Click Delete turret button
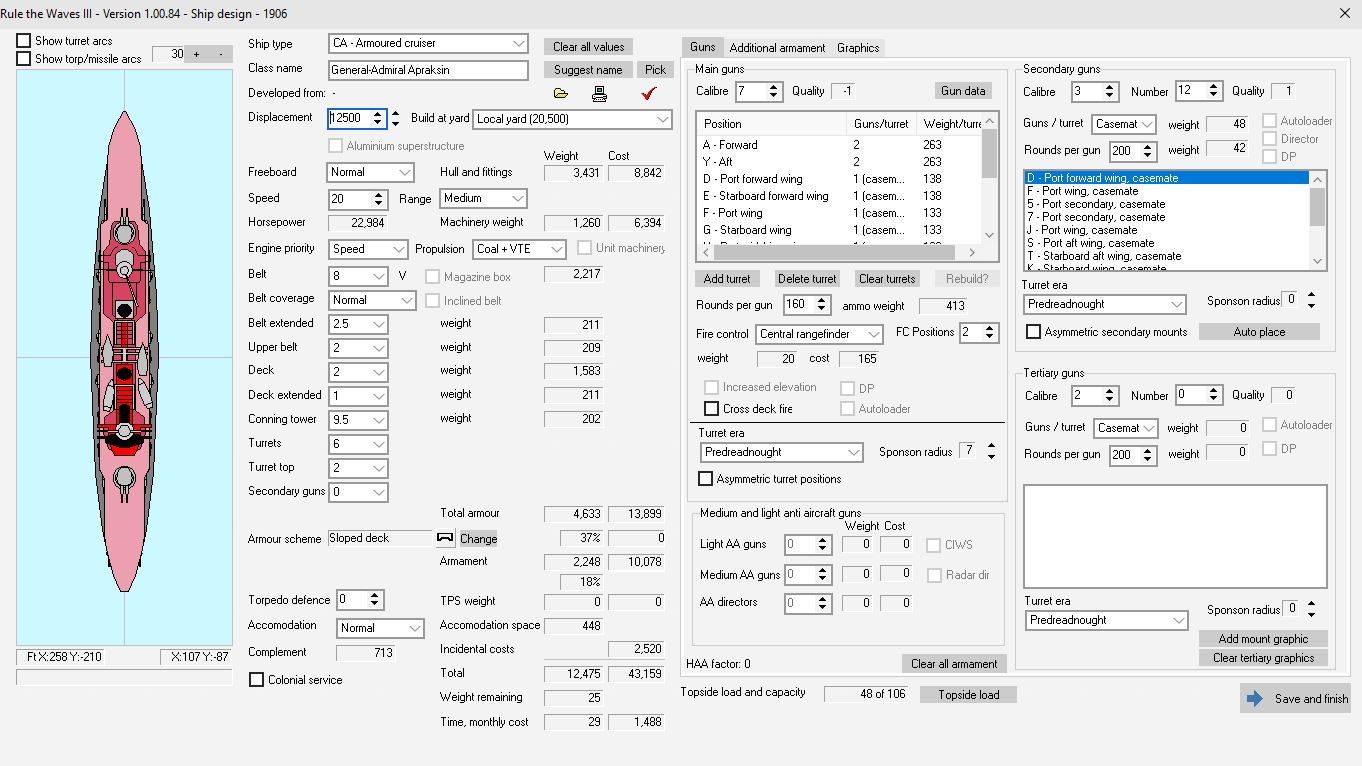 [x=807, y=279]
